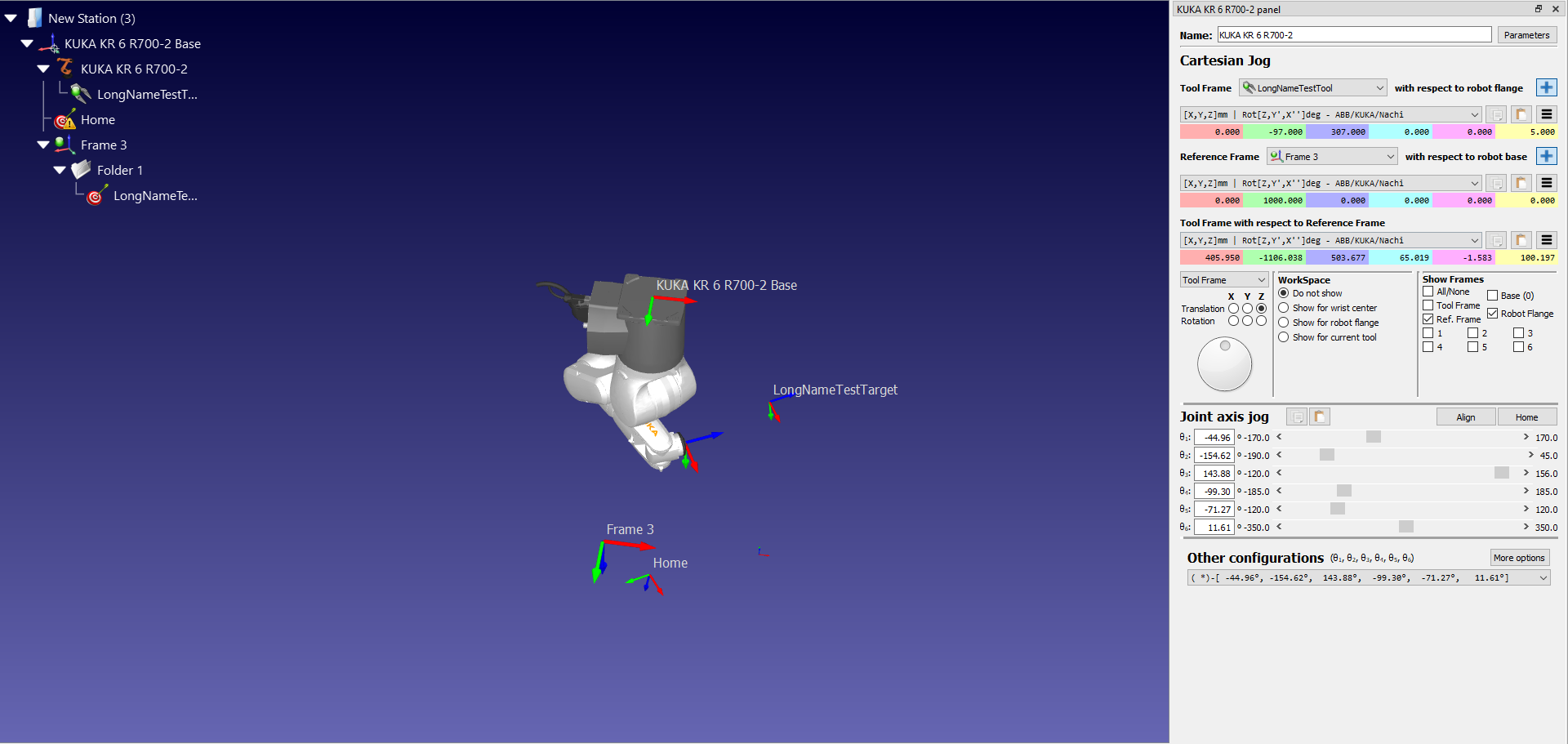Copy the Reference Frame pose values
This screenshot has height=744, width=1568.
[1496, 183]
